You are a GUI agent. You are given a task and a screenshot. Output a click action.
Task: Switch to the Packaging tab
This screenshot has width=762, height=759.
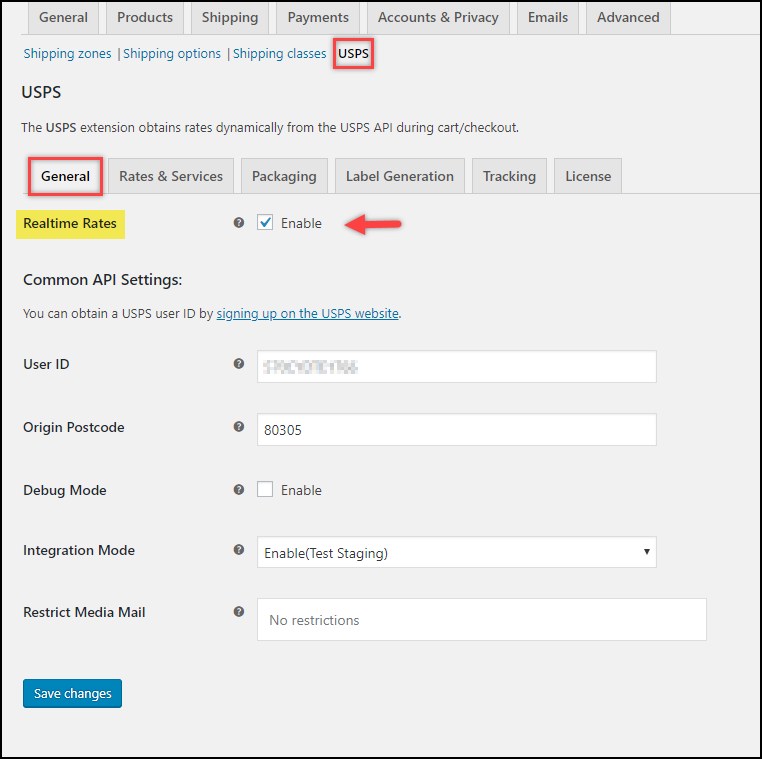(x=284, y=176)
